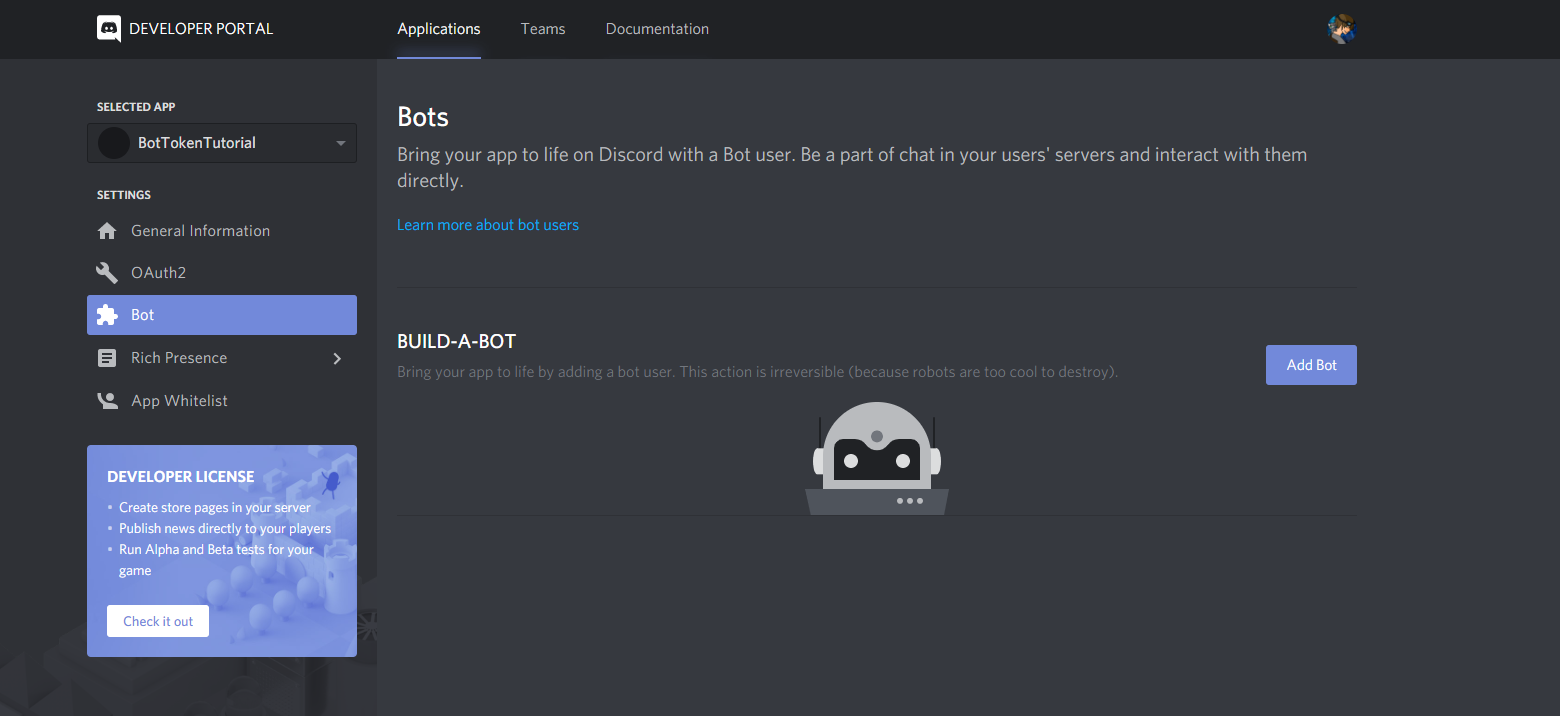The height and width of the screenshot is (716, 1560).
Task: Switch to the Applications tab
Action: (x=439, y=29)
